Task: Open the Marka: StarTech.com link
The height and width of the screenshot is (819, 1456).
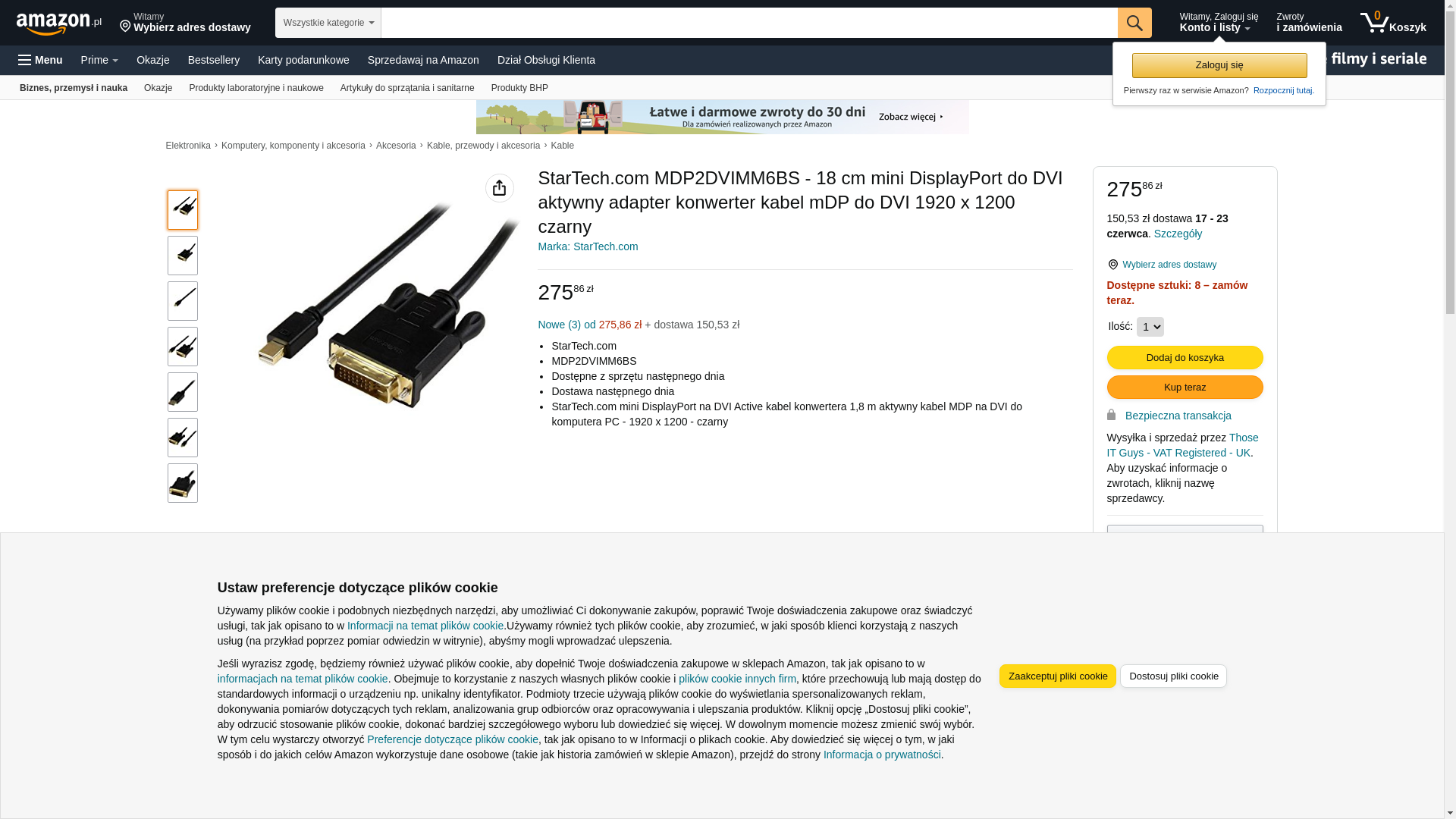Action: click(x=588, y=246)
